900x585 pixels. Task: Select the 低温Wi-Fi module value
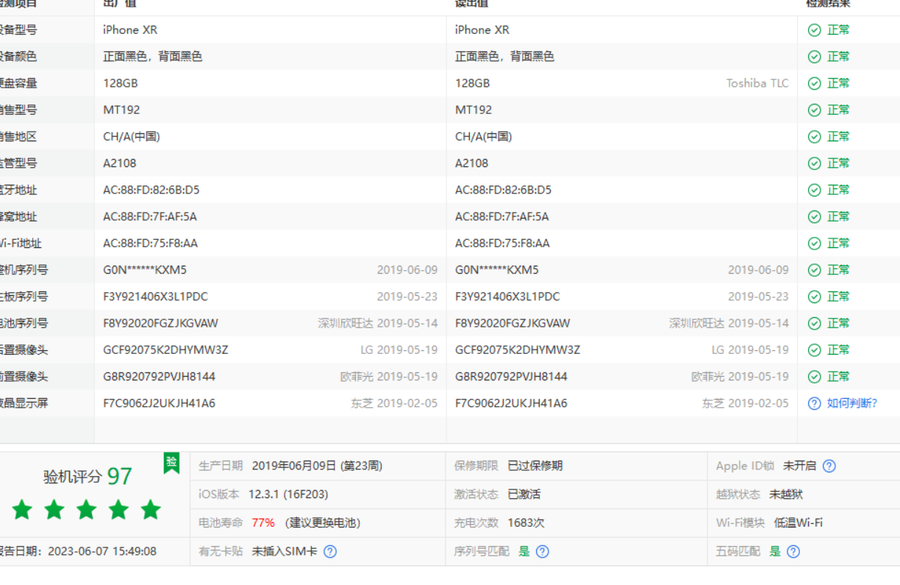coord(798,523)
